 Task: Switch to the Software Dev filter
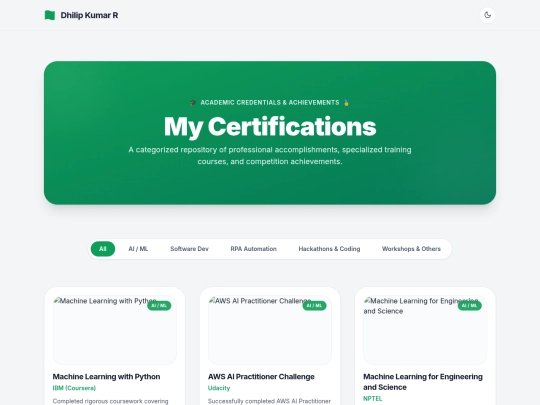point(189,249)
